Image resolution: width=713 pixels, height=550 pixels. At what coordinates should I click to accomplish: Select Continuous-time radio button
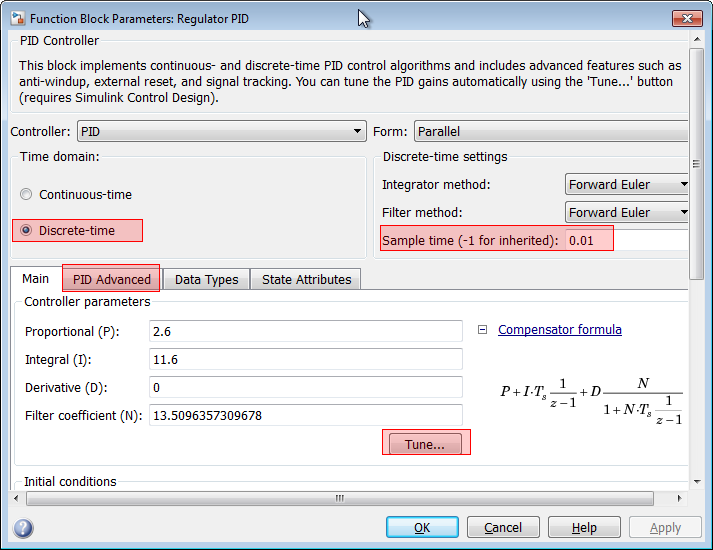(x=26, y=195)
